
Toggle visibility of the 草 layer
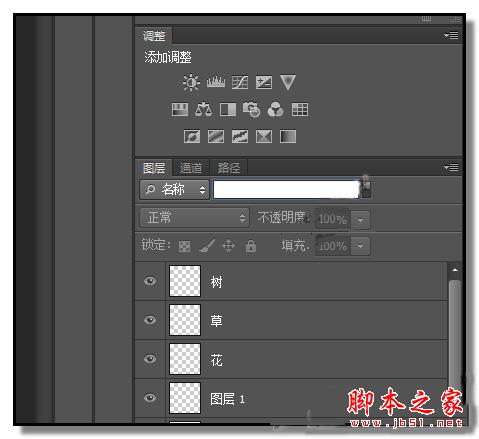click(x=150, y=320)
